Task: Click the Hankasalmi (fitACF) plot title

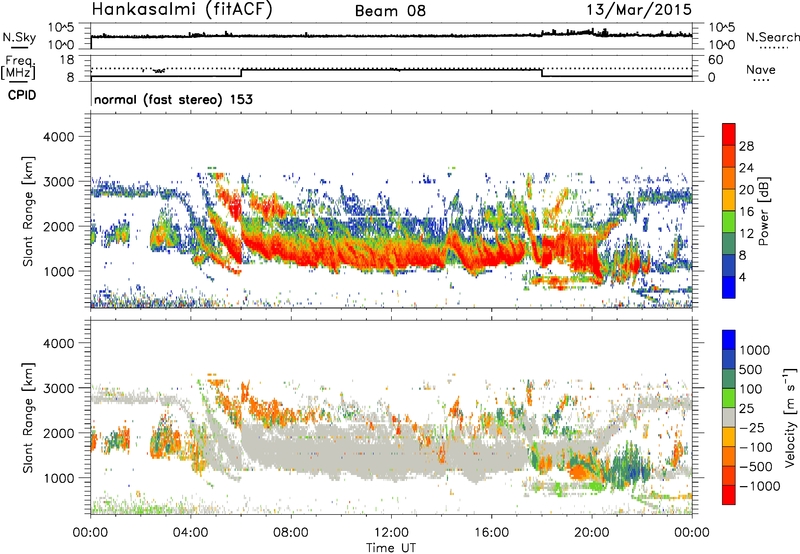Action: (x=182, y=9)
